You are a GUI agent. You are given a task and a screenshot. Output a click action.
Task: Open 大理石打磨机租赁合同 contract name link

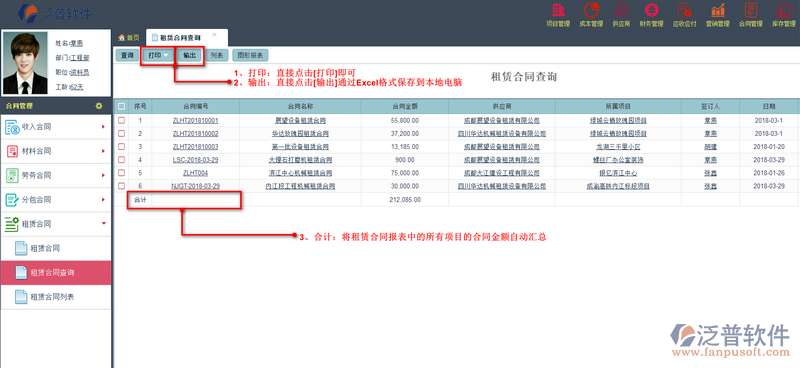pyautogui.click(x=301, y=160)
